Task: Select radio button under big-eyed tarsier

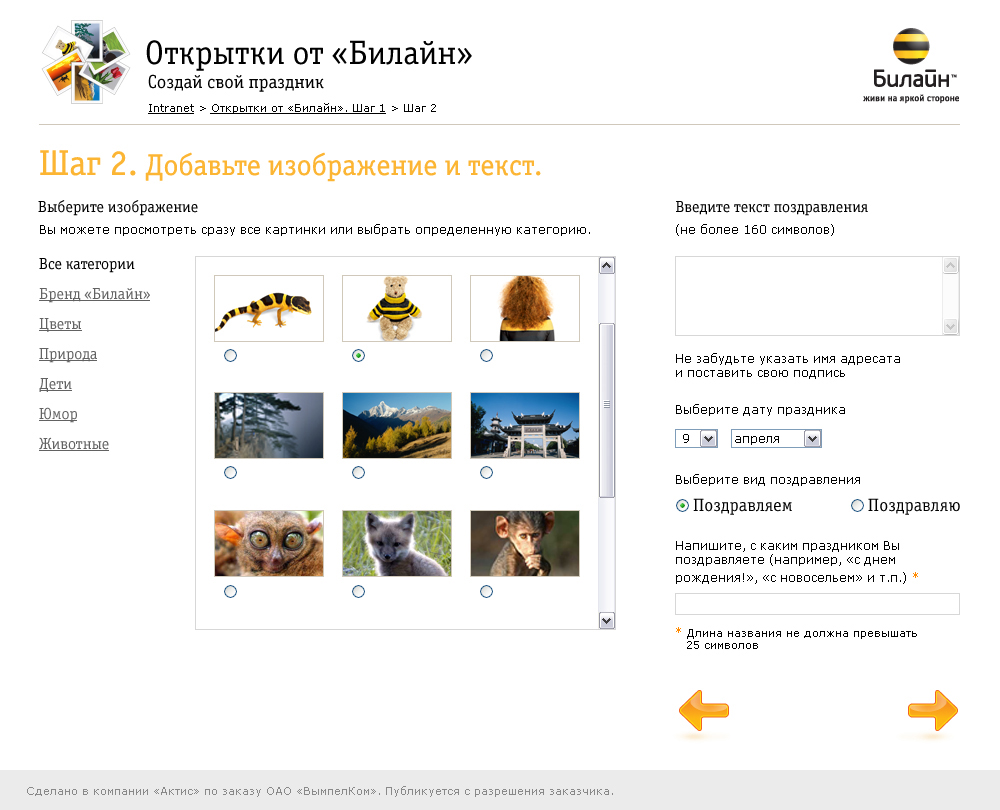Action: click(x=231, y=591)
